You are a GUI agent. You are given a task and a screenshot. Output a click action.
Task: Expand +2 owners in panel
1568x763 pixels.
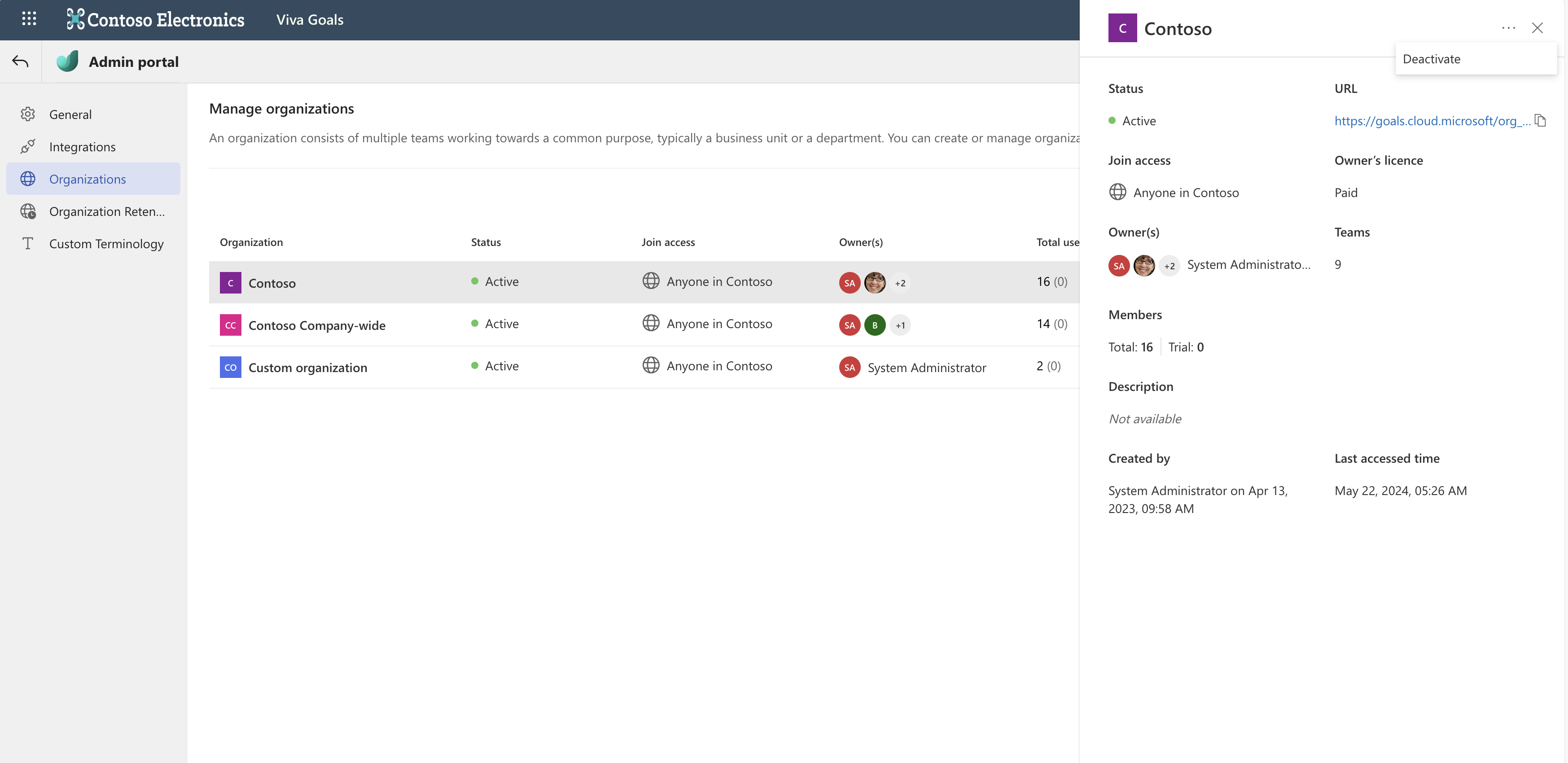(1169, 266)
